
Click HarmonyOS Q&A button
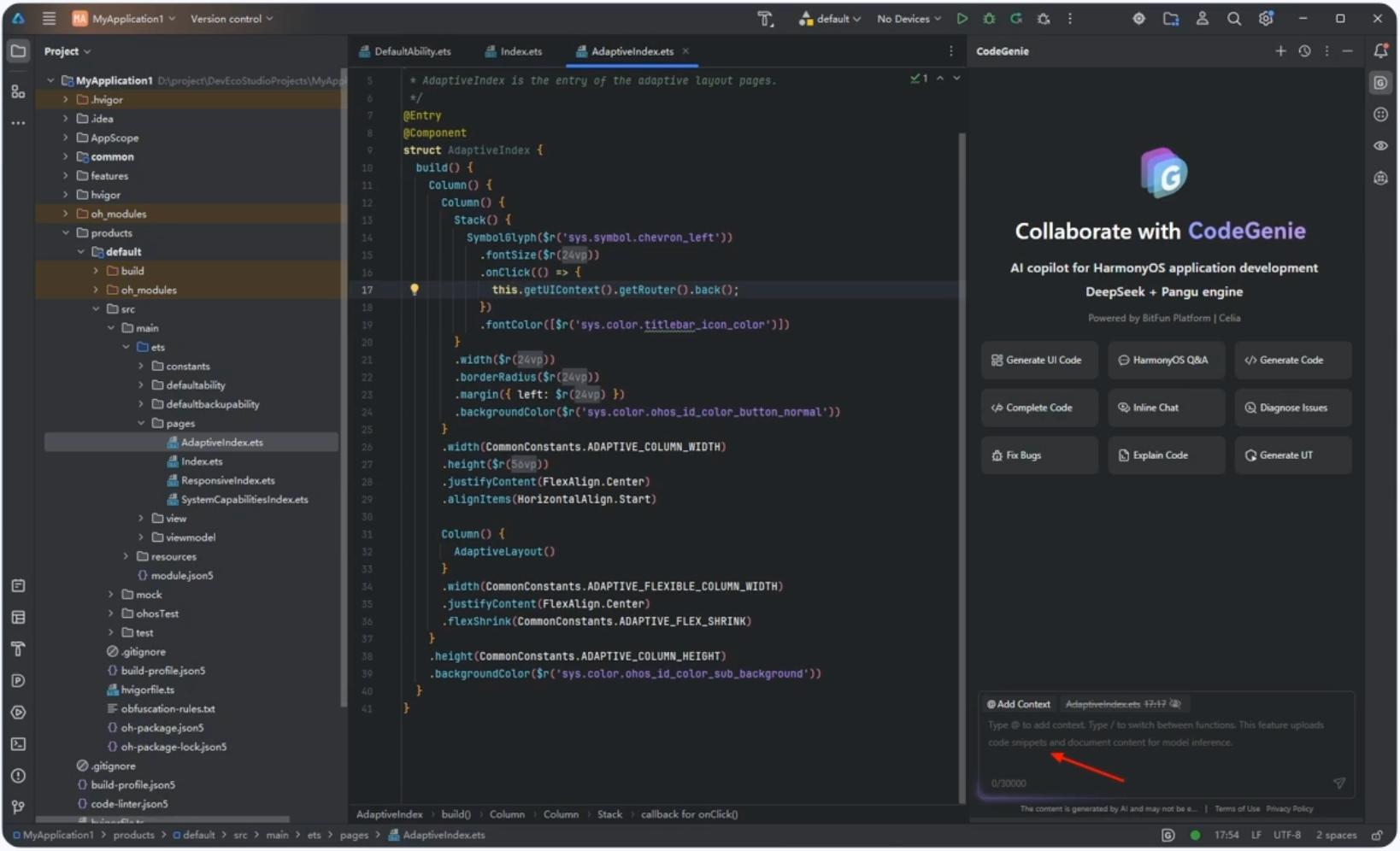1166,360
